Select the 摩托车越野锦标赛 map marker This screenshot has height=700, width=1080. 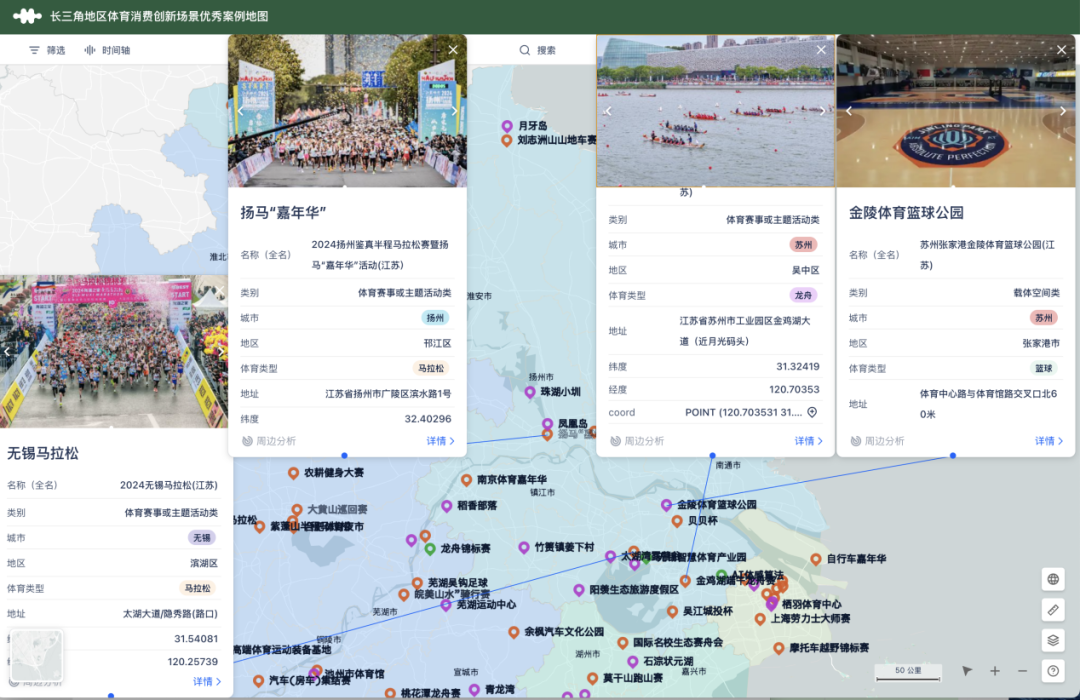[x=778, y=648]
